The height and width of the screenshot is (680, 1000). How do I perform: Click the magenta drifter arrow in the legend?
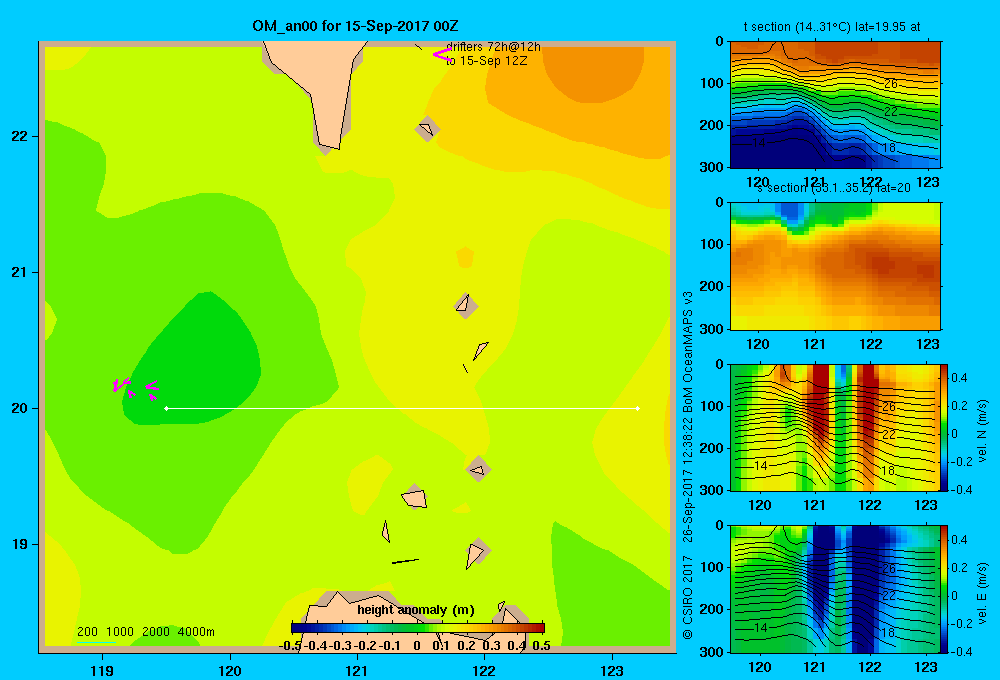[x=441, y=54]
